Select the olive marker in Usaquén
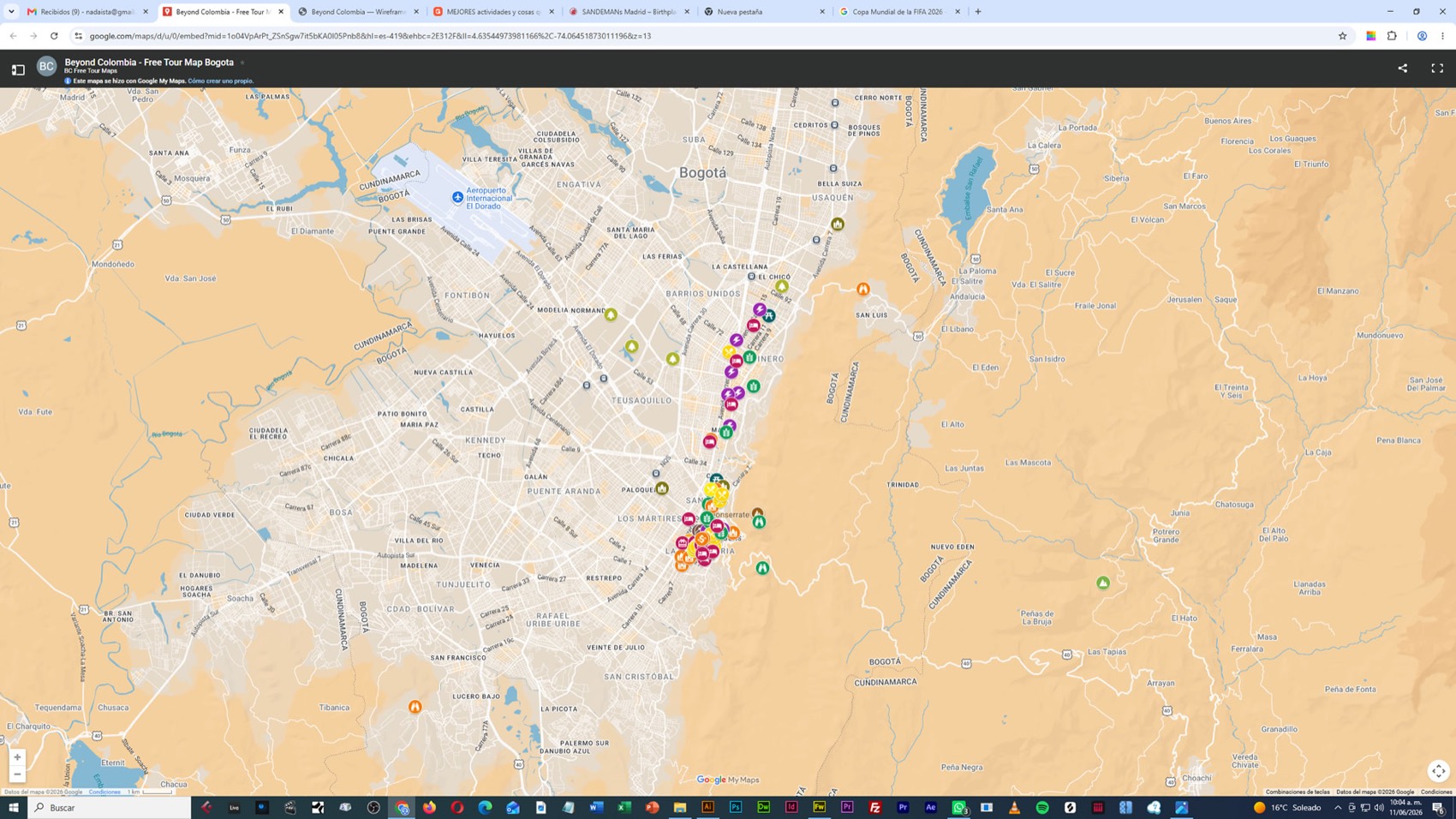This screenshot has height=819, width=1456. click(x=838, y=224)
